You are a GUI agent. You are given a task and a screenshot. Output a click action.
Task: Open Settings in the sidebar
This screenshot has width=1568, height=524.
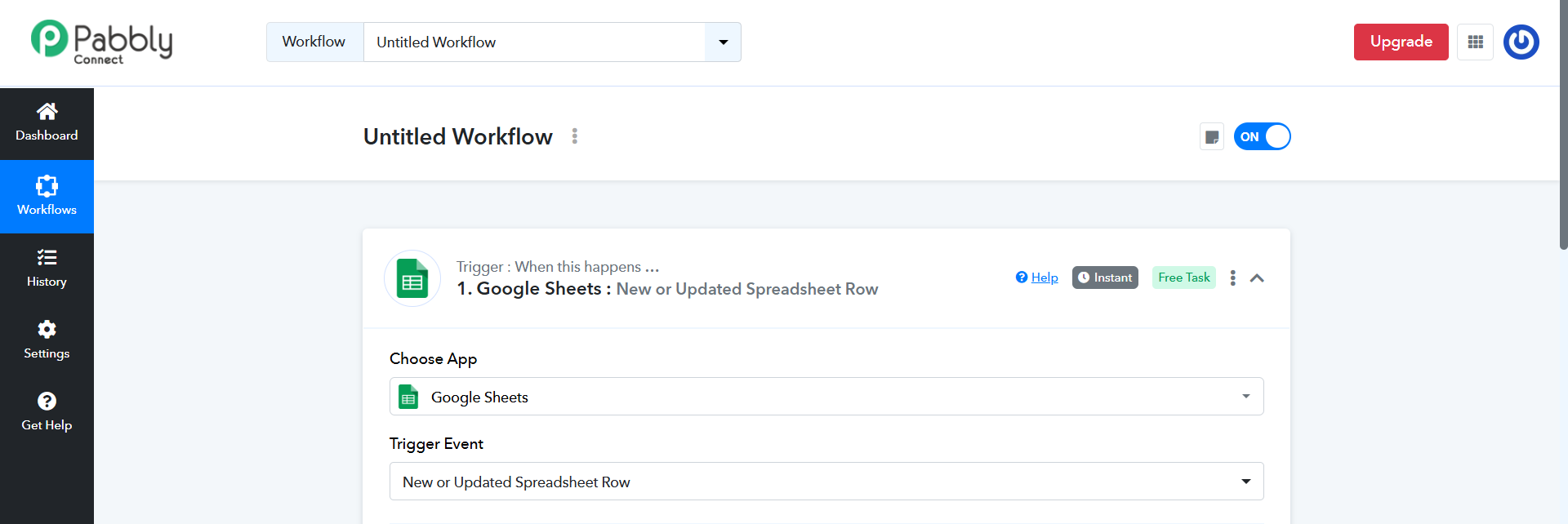[x=47, y=341]
